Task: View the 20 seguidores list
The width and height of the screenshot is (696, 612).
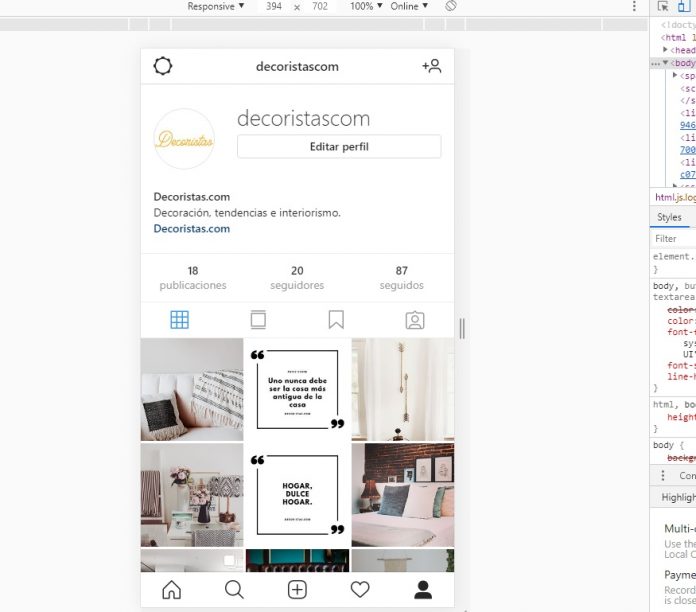Action: [x=297, y=278]
